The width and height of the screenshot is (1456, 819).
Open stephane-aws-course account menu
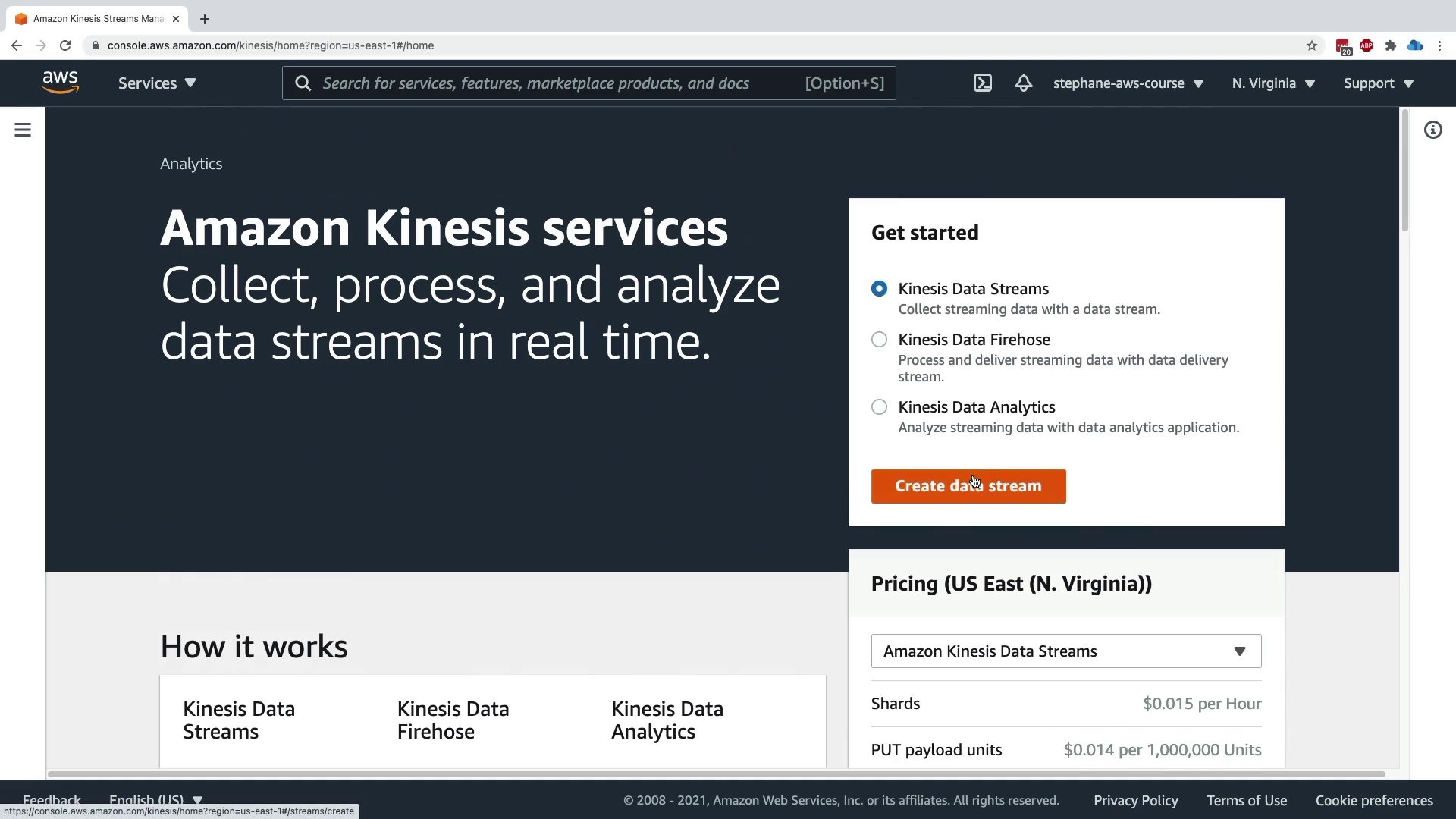click(x=1128, y=83)
